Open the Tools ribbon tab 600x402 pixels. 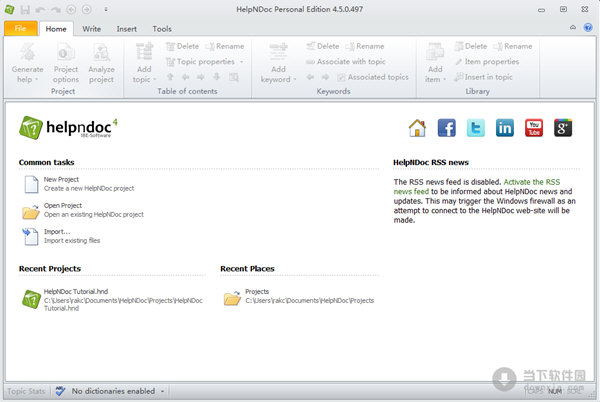point(162,29)
